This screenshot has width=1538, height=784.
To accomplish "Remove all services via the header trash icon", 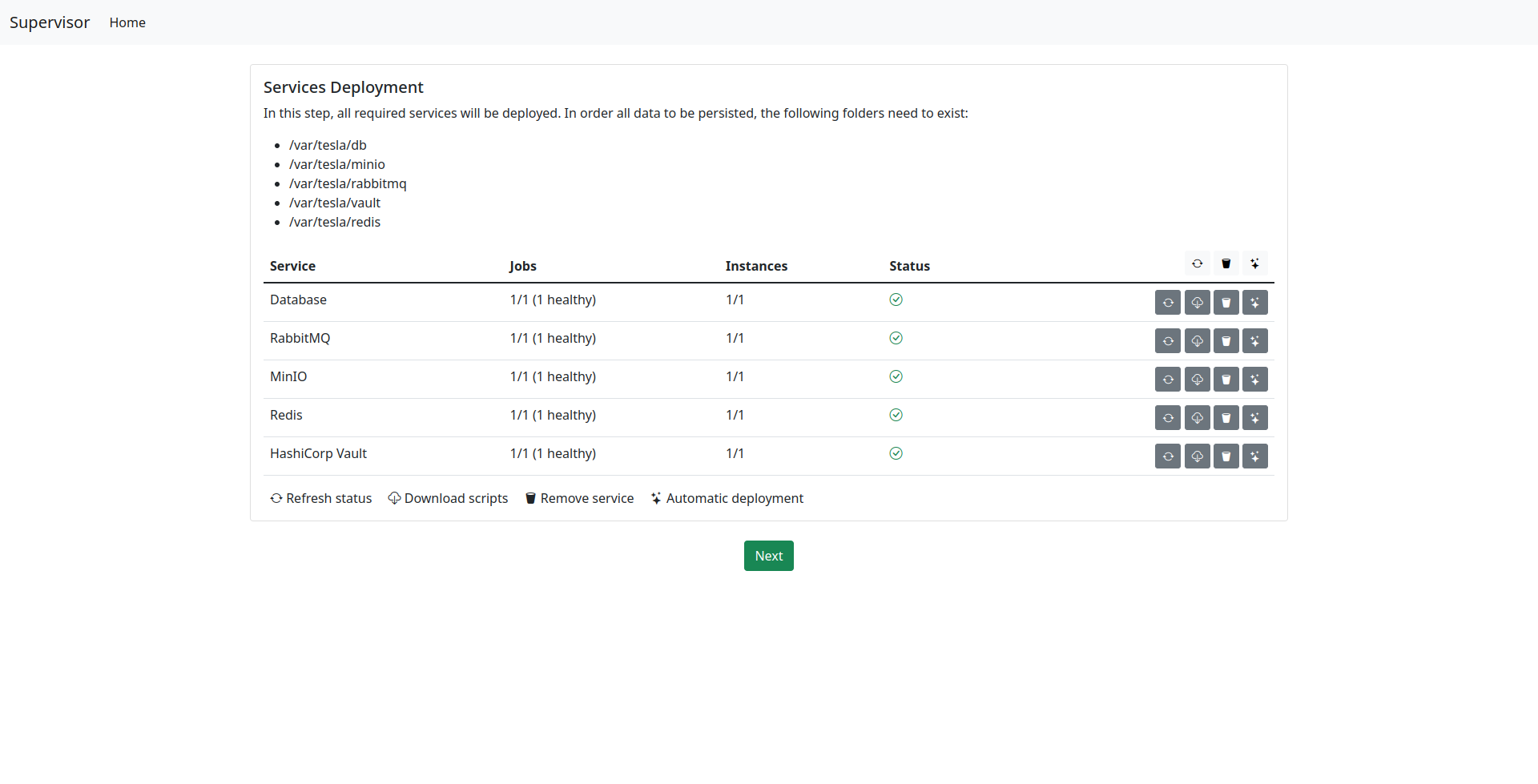I will tap(1226, 263).
